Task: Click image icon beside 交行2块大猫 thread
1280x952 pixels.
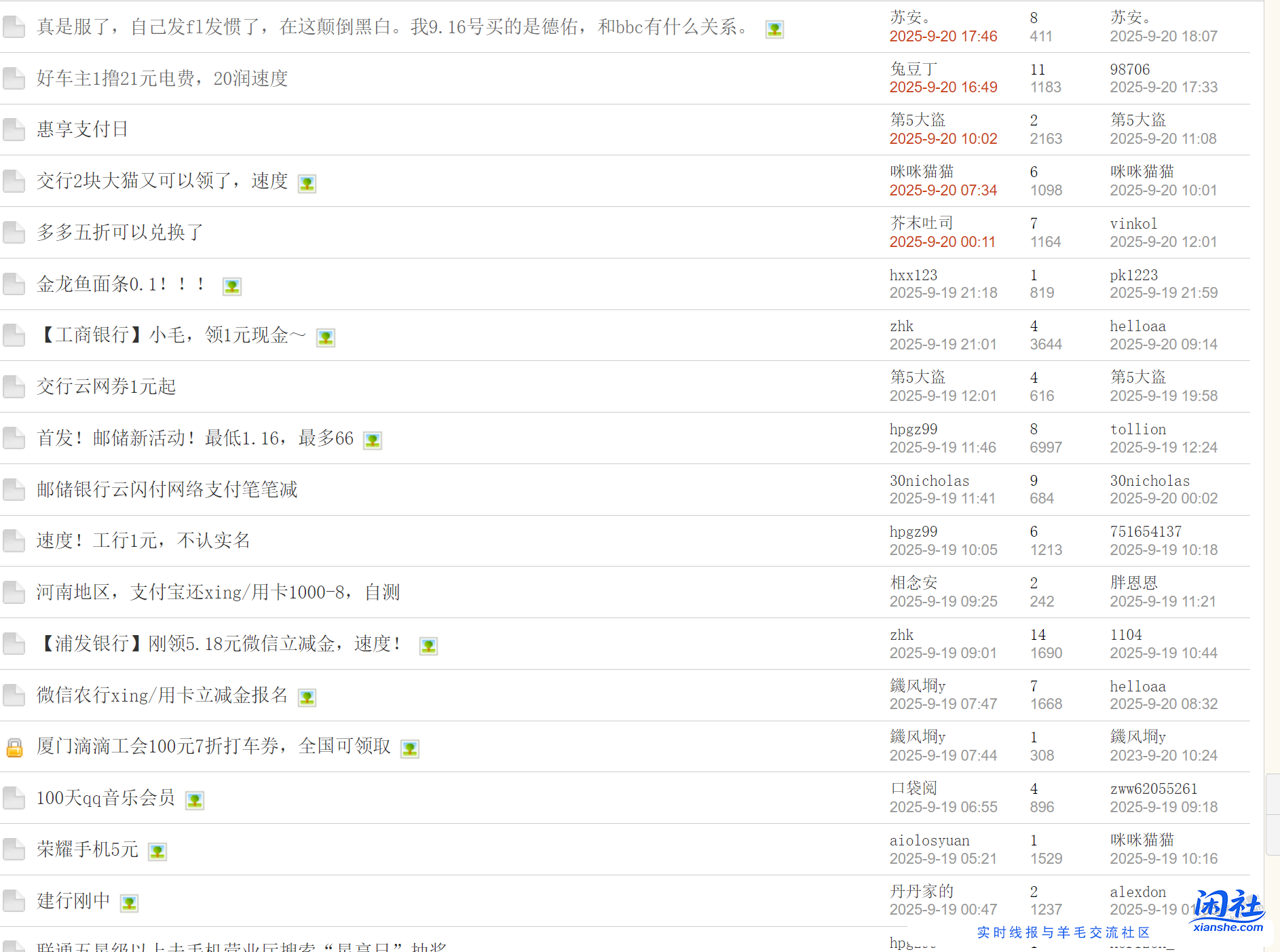Action: [x=307, y=183]
